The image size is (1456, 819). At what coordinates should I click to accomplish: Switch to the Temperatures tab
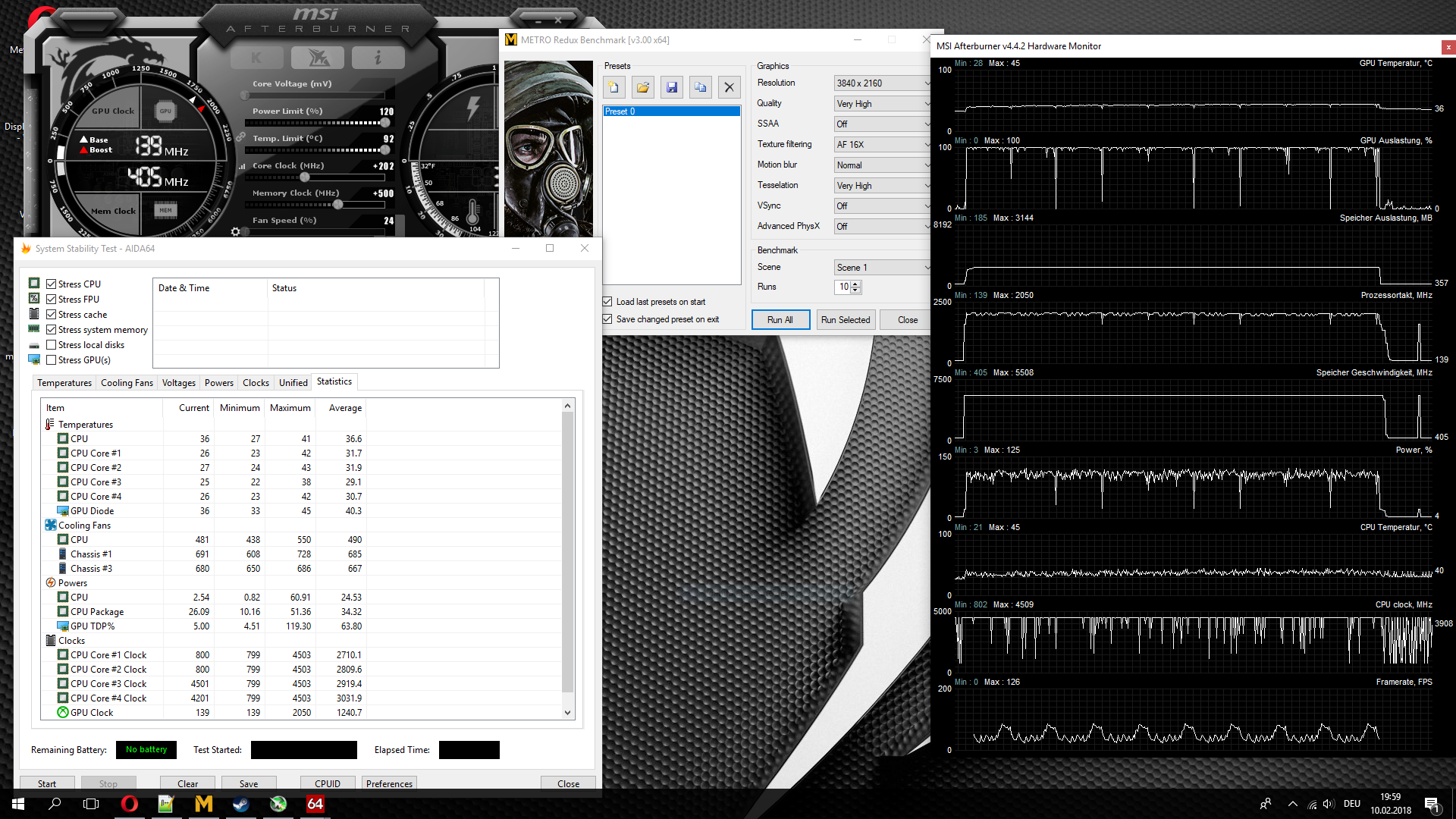[64, 383]
